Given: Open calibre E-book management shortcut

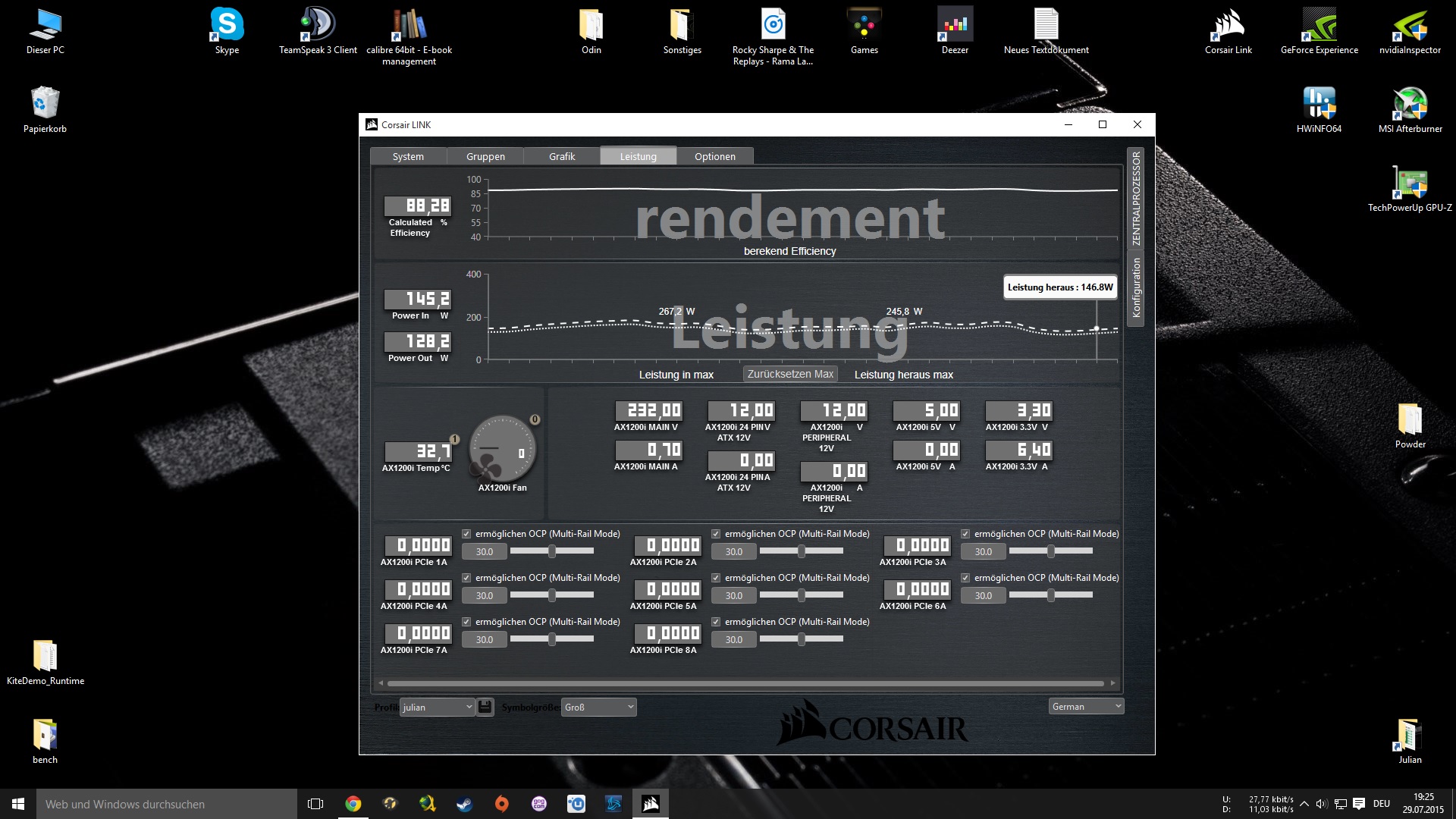Looking at the screenshot, I should tap(409, 36).
